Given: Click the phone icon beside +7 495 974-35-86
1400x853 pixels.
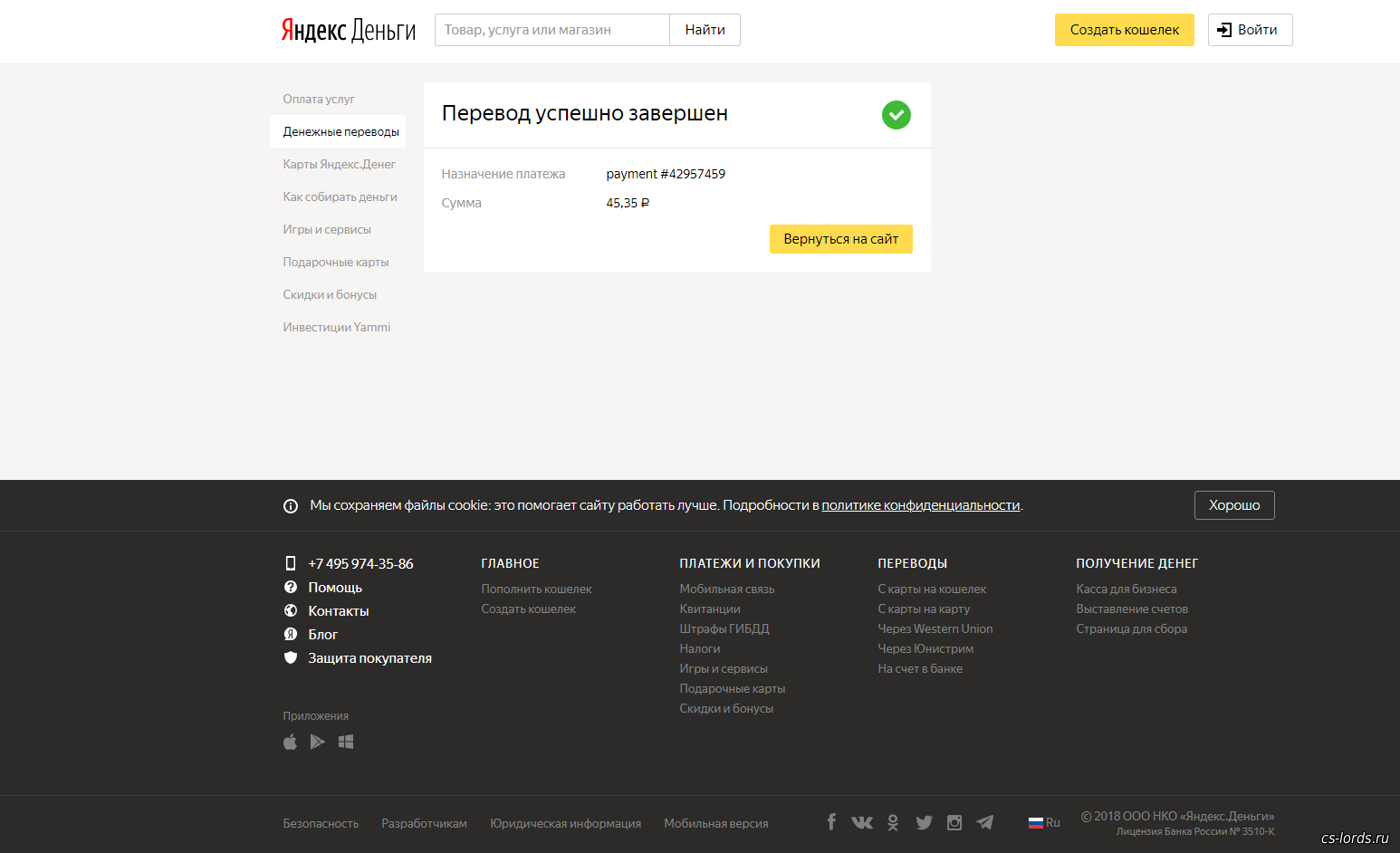Looking at the screenshot, I should 291,563.
